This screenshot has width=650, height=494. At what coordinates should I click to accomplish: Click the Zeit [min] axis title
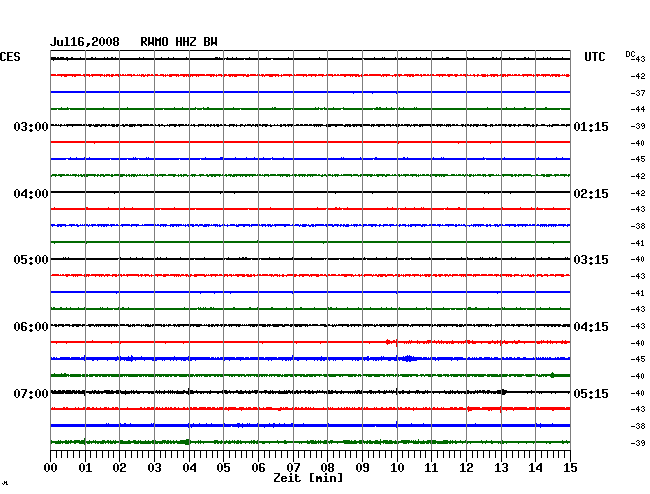308,478
